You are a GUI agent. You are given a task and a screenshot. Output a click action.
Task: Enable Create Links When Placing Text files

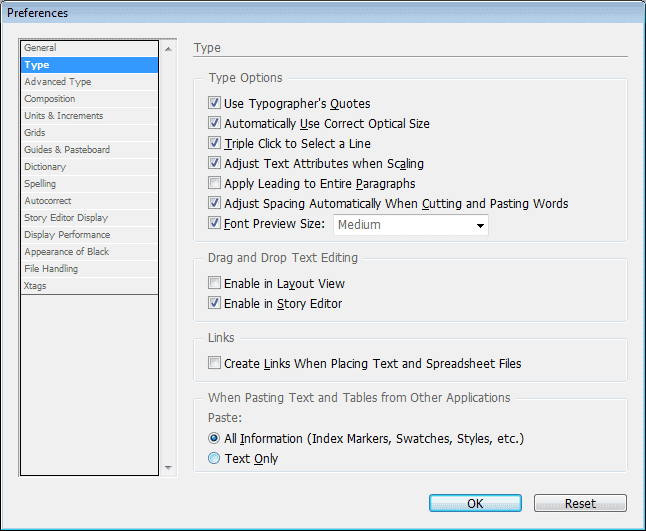tap(214, 363)
